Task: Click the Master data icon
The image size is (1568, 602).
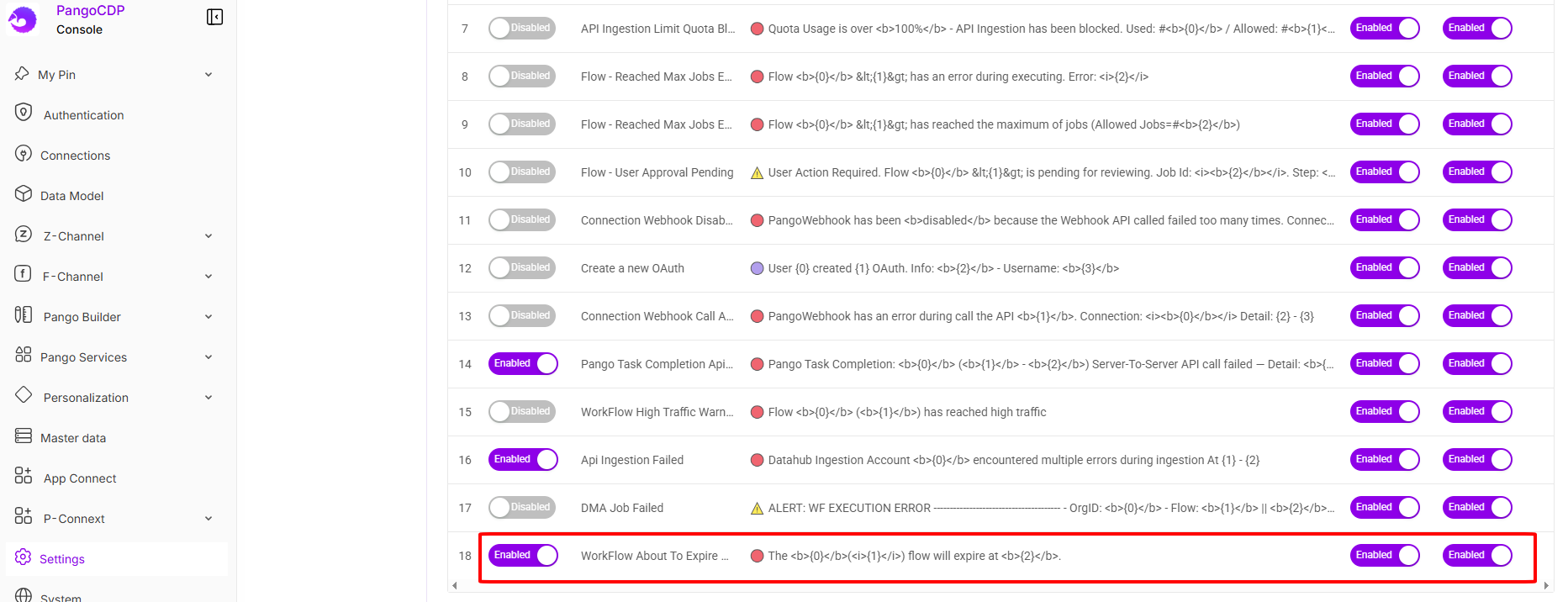Action: pos(24,436)
